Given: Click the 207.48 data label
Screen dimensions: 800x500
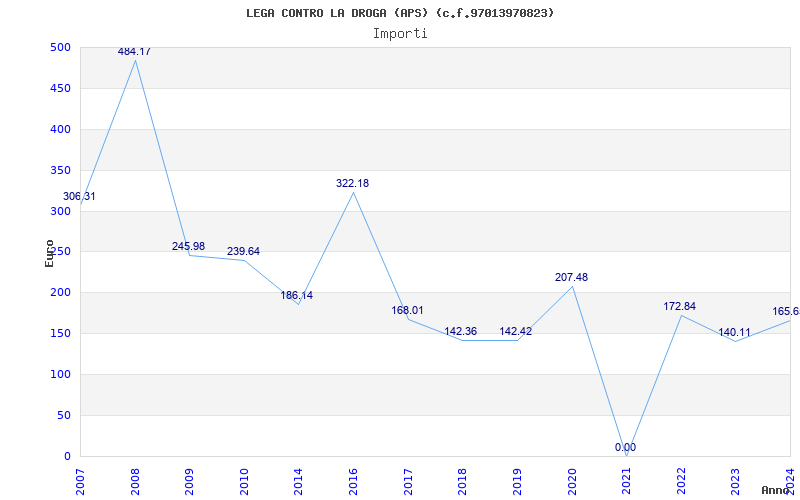Looking at the screenshot, I should 571,278.
